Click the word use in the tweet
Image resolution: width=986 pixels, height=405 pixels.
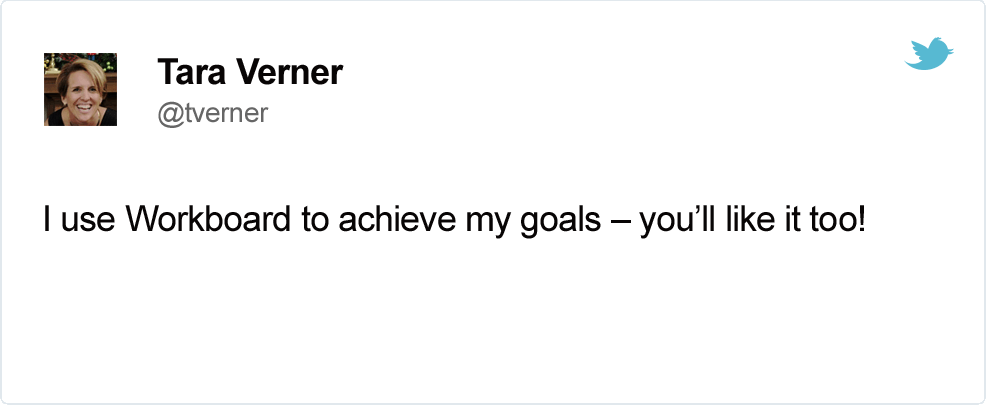pyautogui.click(x=88, y=222)
